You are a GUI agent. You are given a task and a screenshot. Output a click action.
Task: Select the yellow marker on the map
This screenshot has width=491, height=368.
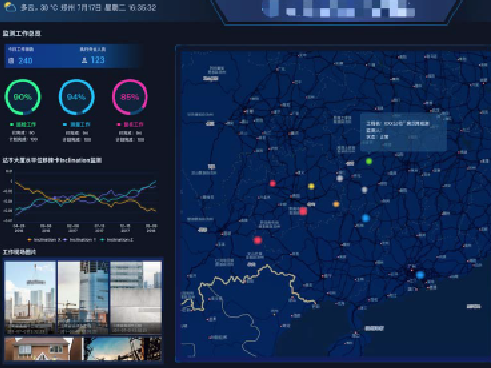(311, 186)
